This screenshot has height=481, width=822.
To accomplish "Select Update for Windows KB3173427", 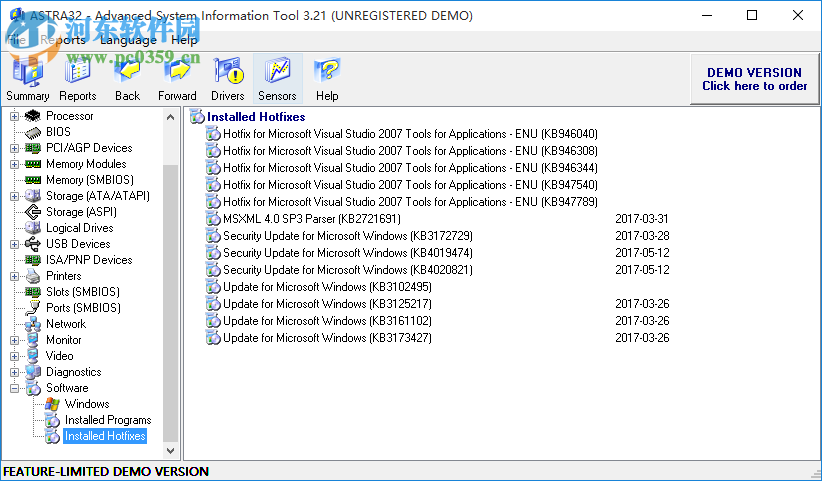I will point(328,338).
